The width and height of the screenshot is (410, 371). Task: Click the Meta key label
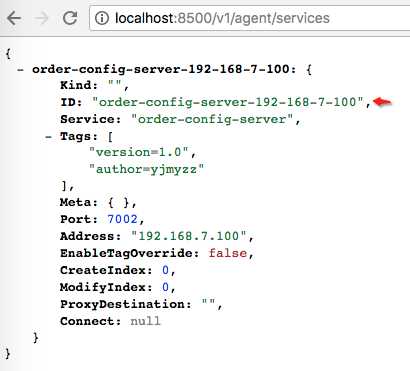[79, 203]
